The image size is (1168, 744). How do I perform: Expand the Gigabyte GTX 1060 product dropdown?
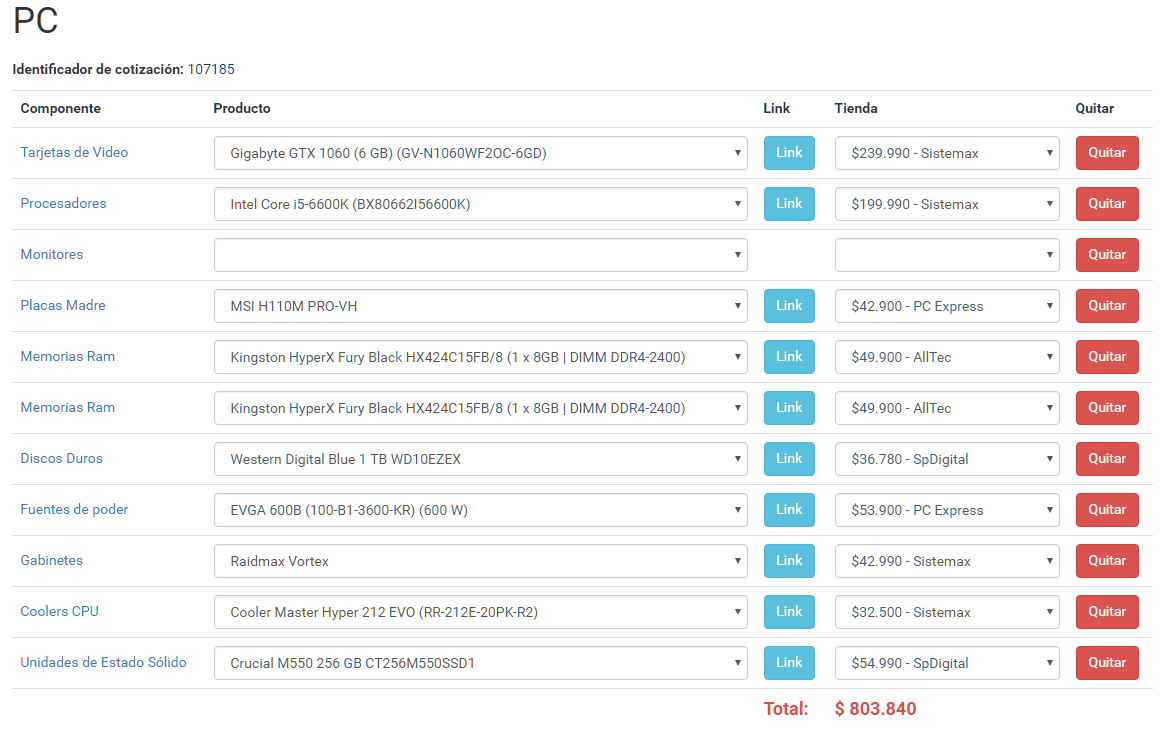(480, 153)
